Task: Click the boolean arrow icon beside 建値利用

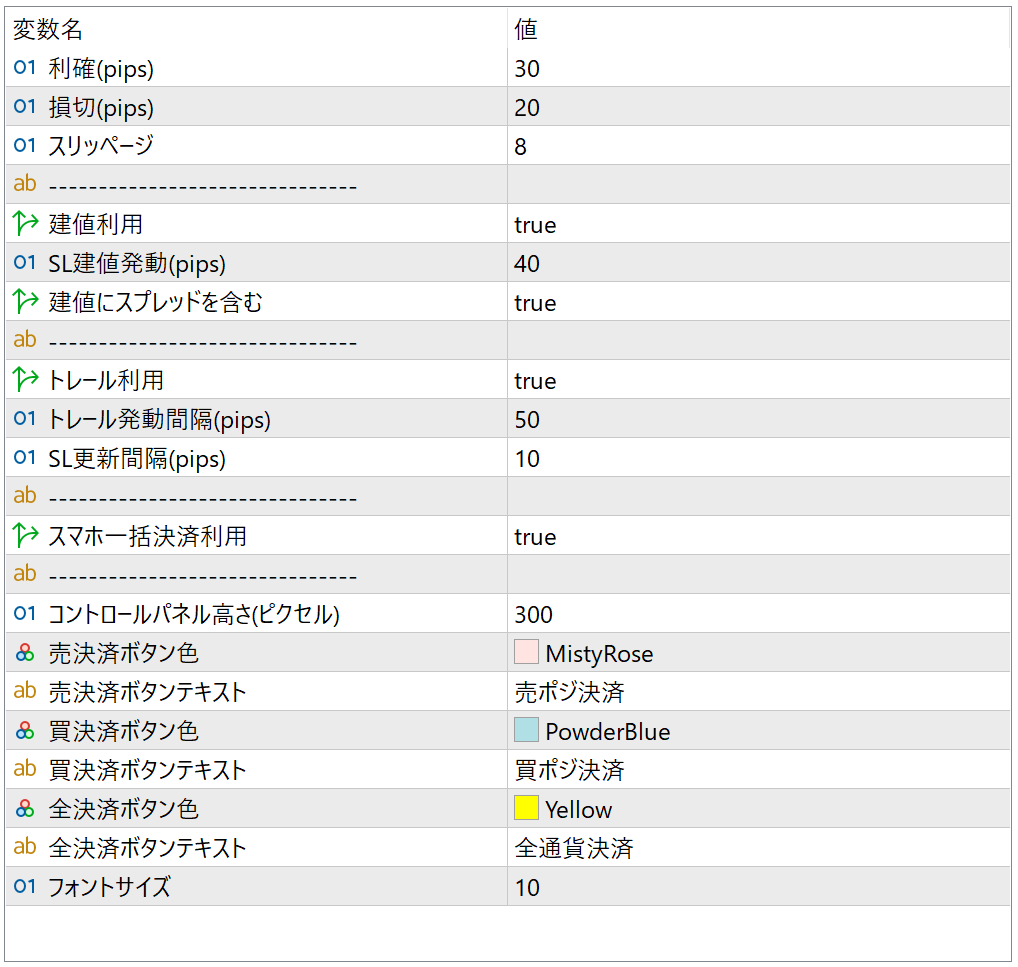Action: (x=25, y=224)
